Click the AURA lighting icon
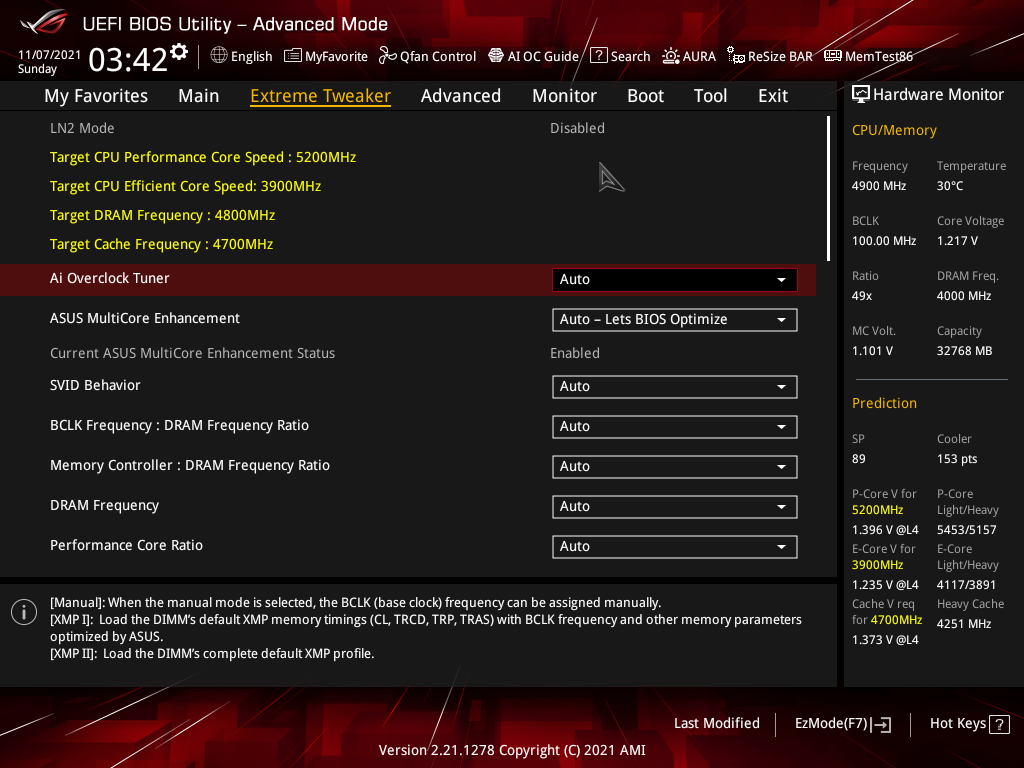 671,56
